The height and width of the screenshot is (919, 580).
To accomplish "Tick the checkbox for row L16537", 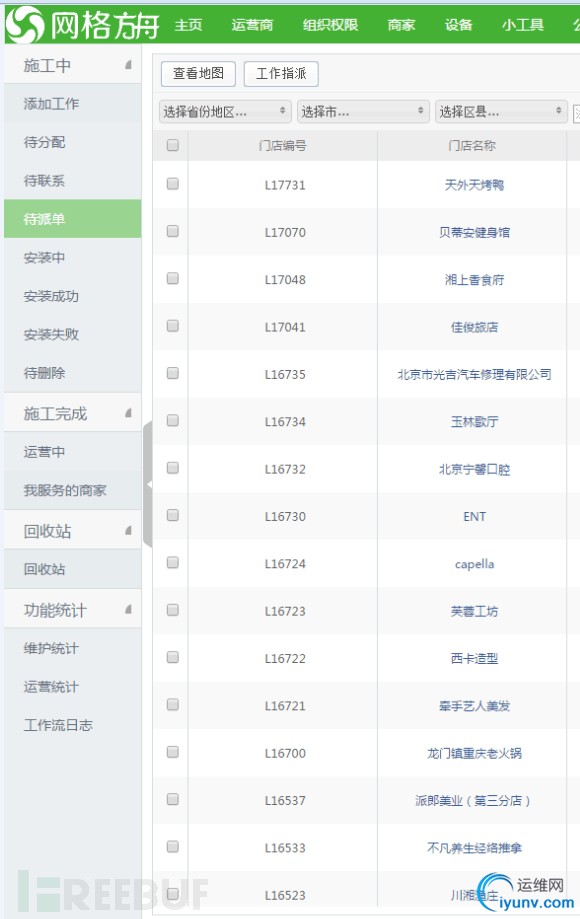I will pos(172,799).
